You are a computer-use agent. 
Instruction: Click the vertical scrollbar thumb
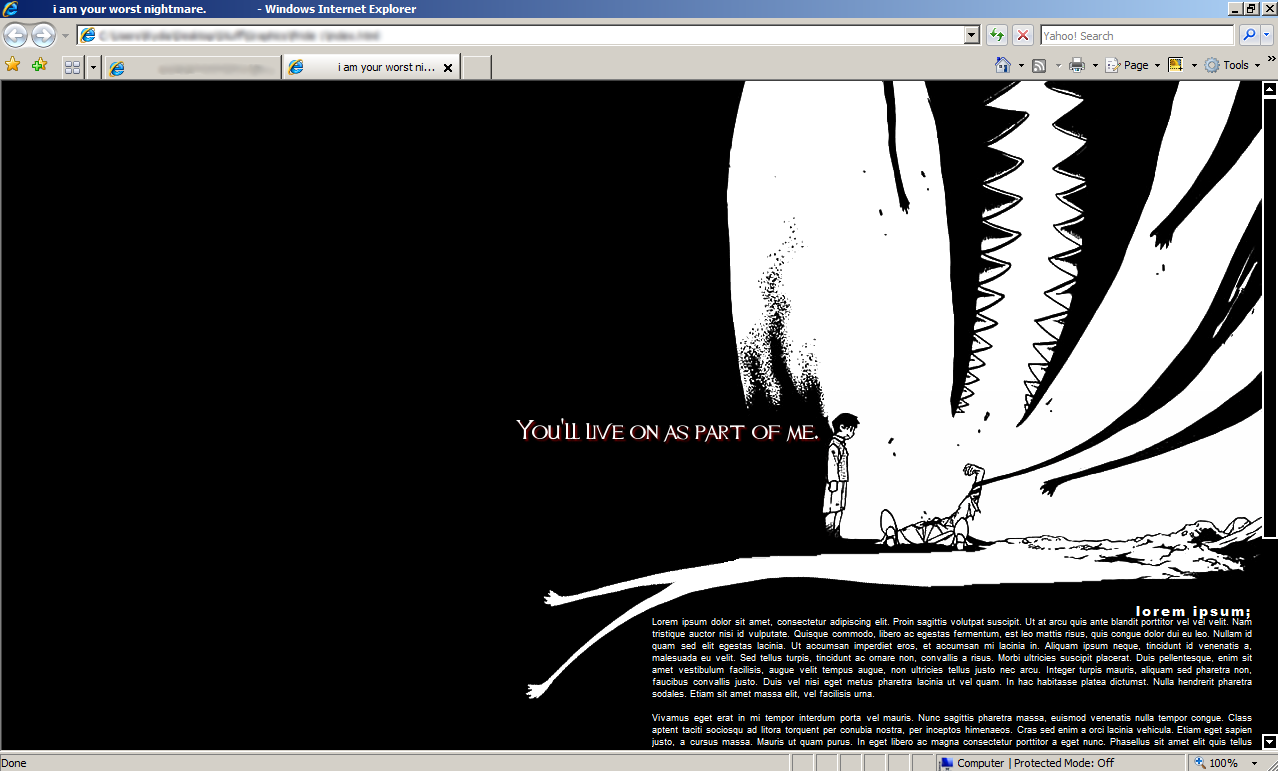1270,317
